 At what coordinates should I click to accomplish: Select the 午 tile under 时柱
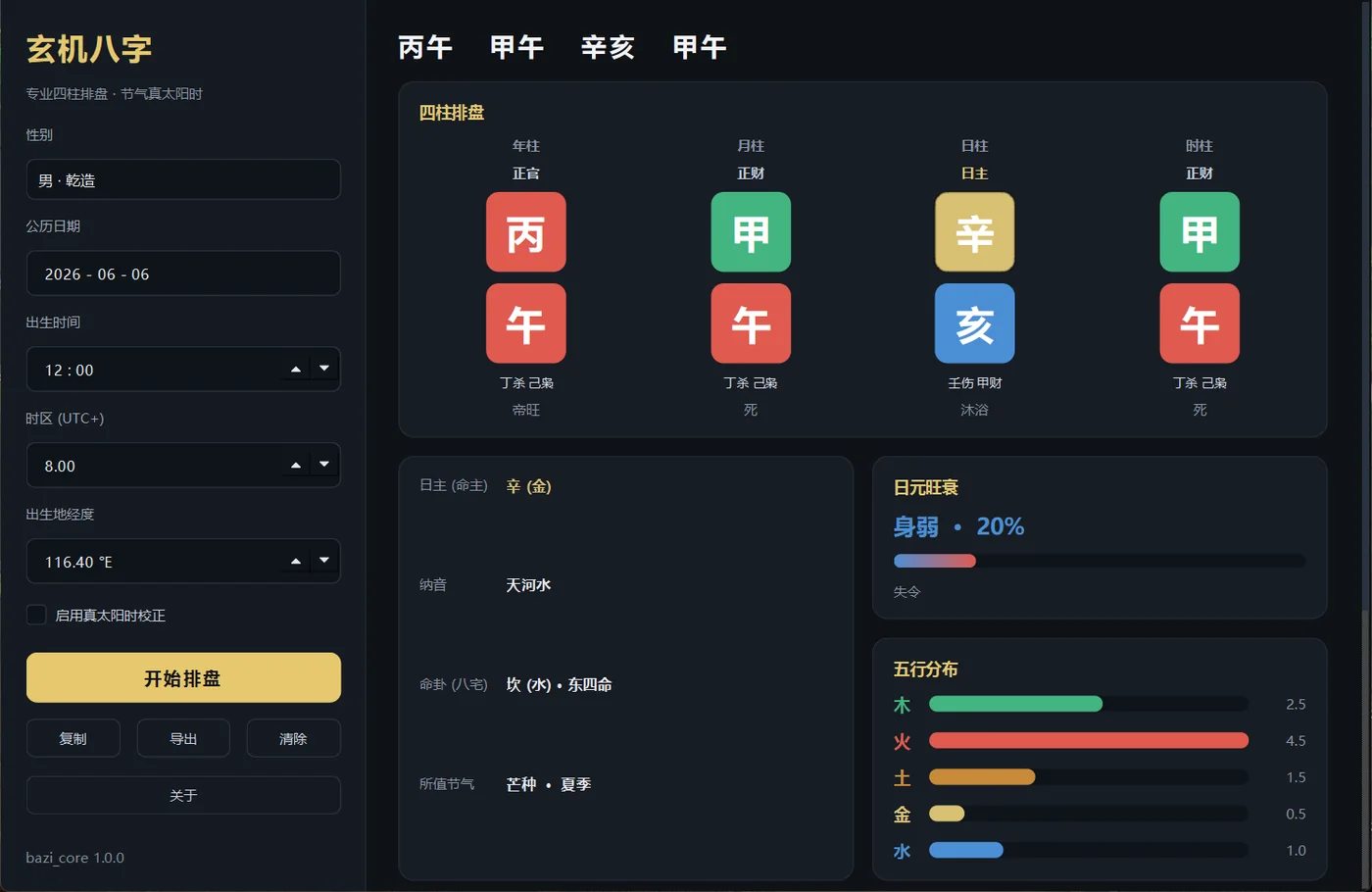pyautogui.click(x=1200, y=323)
